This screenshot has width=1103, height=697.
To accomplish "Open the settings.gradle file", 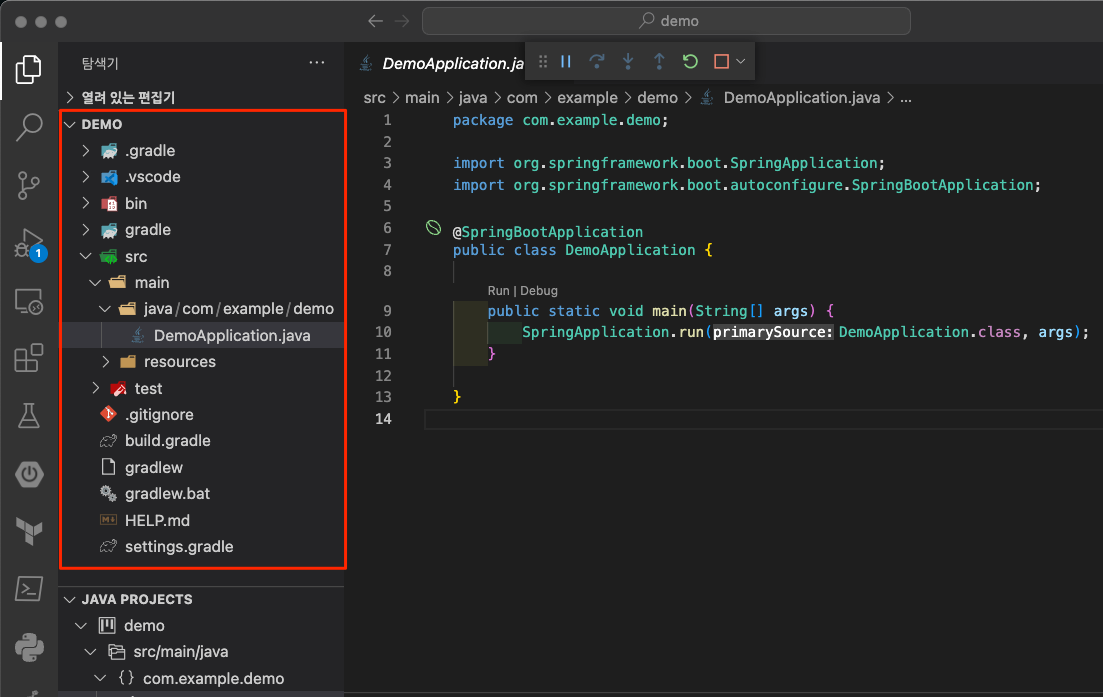I will [x=203, y=546].
